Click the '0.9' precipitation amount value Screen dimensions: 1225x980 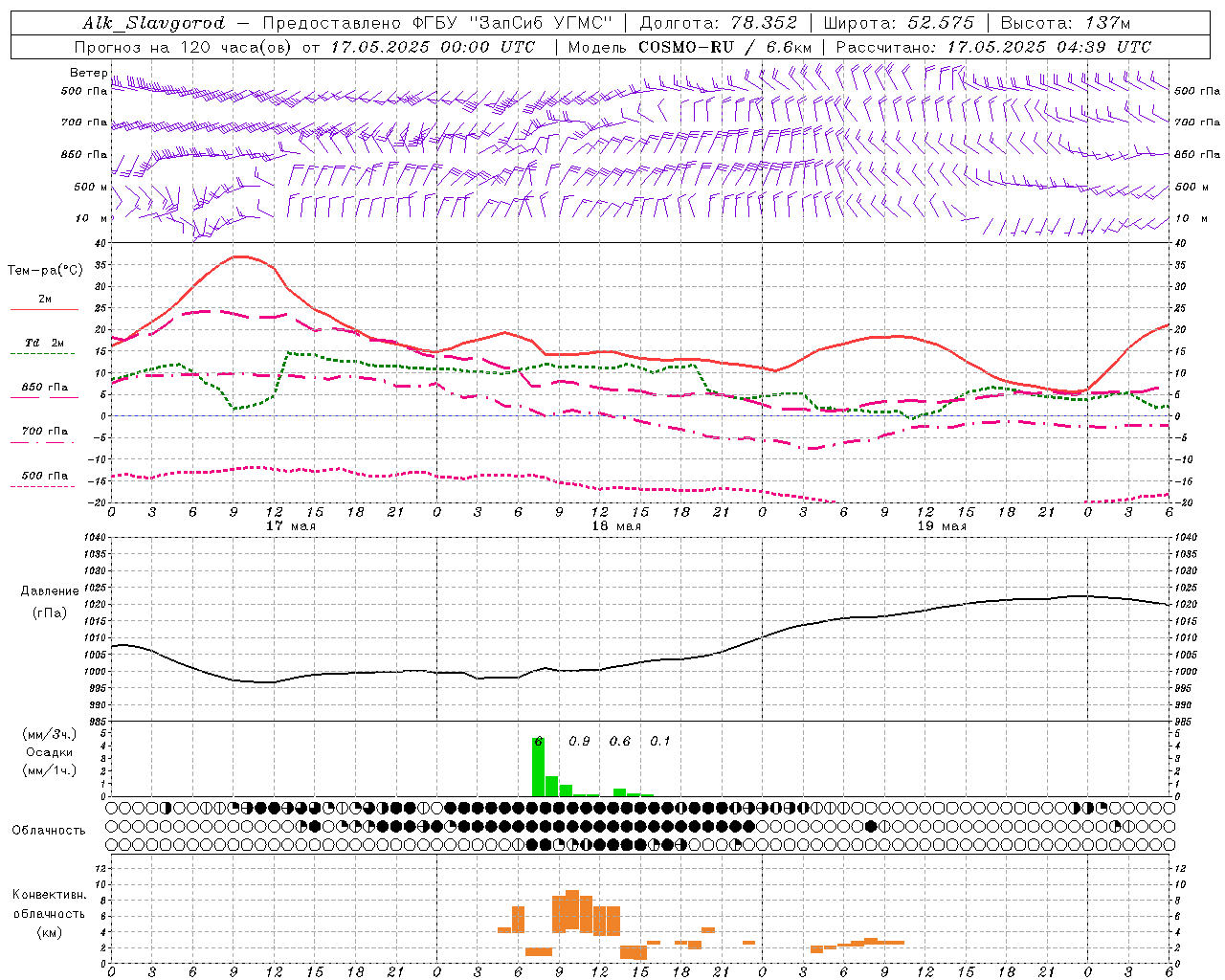(x=579, y=742)
